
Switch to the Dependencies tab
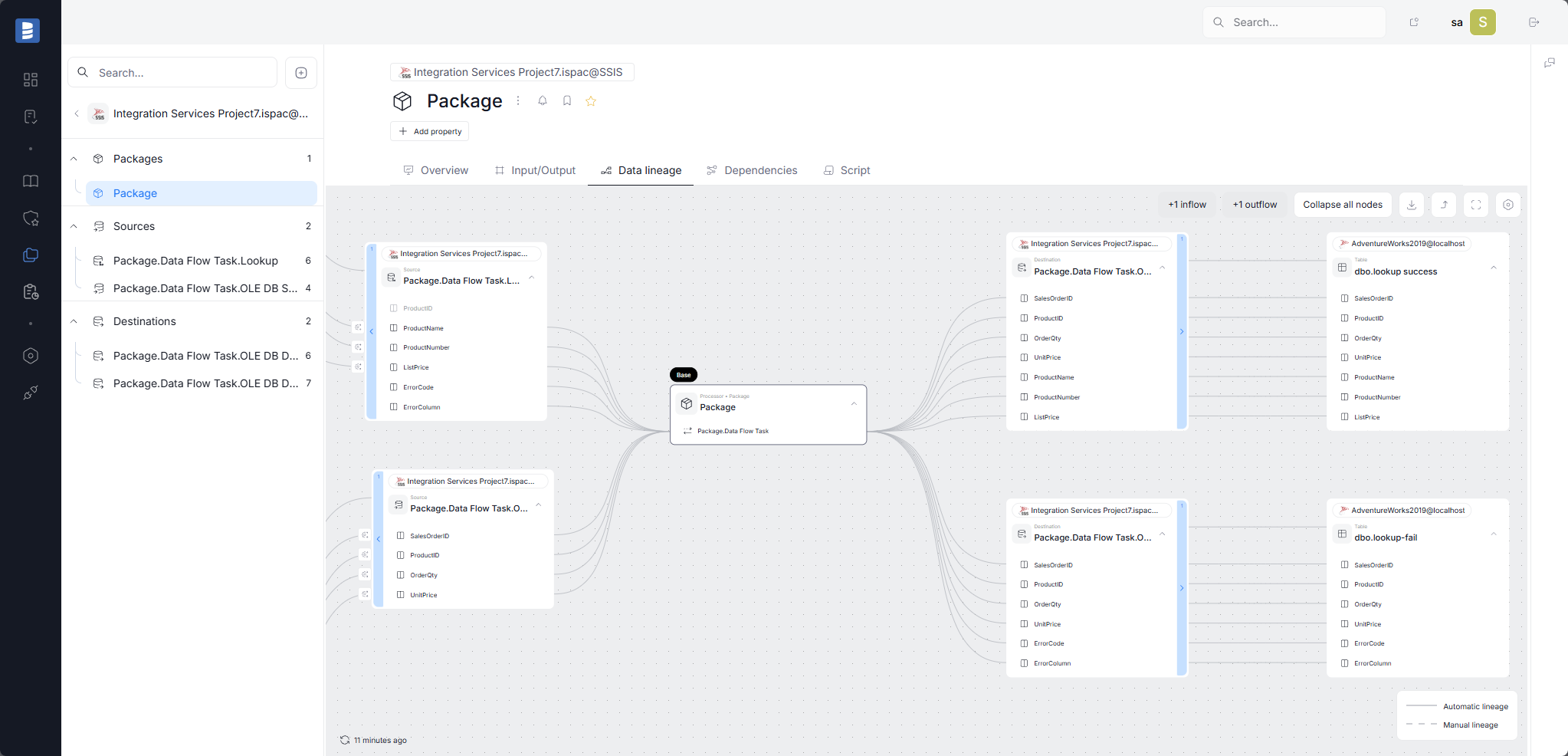point(759,170)
